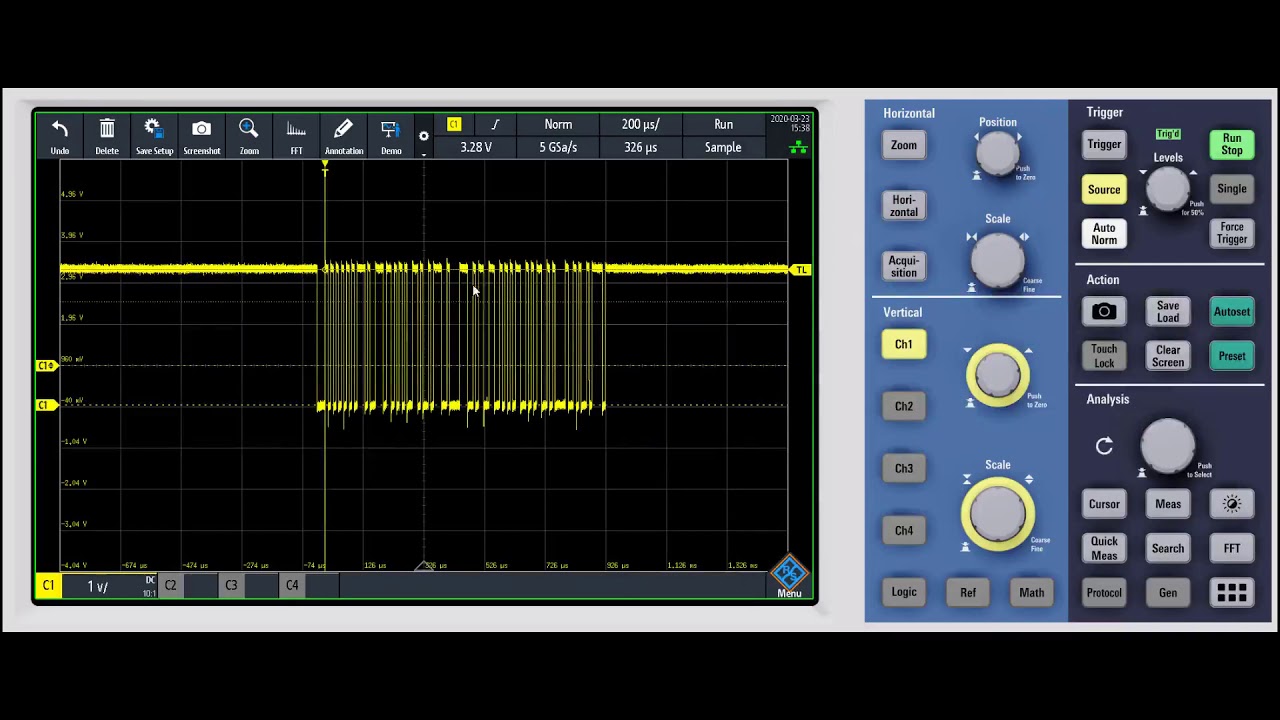This screenshot has height=720, width=1280.
Task: Click the horizontal Scale knob
Action: click(997, 260)
